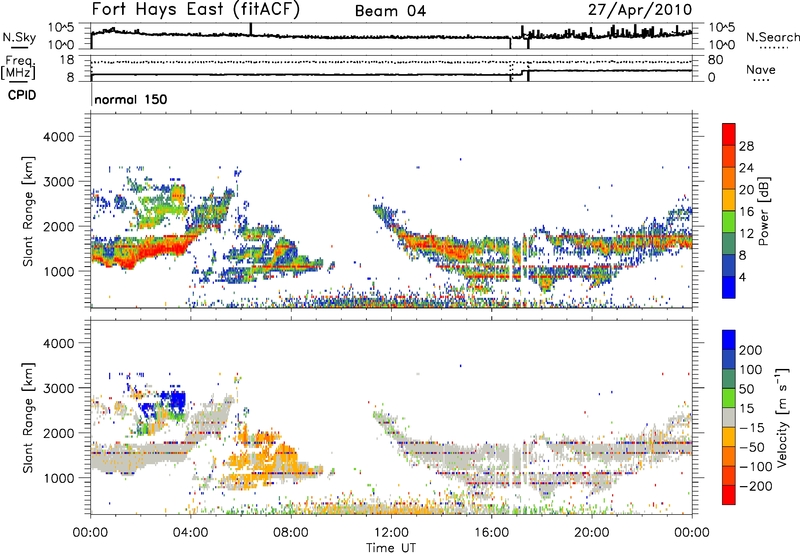Click the '3000' tick of the power panel
The width and height of the screenshot is (800, 554).
point(59,182)
